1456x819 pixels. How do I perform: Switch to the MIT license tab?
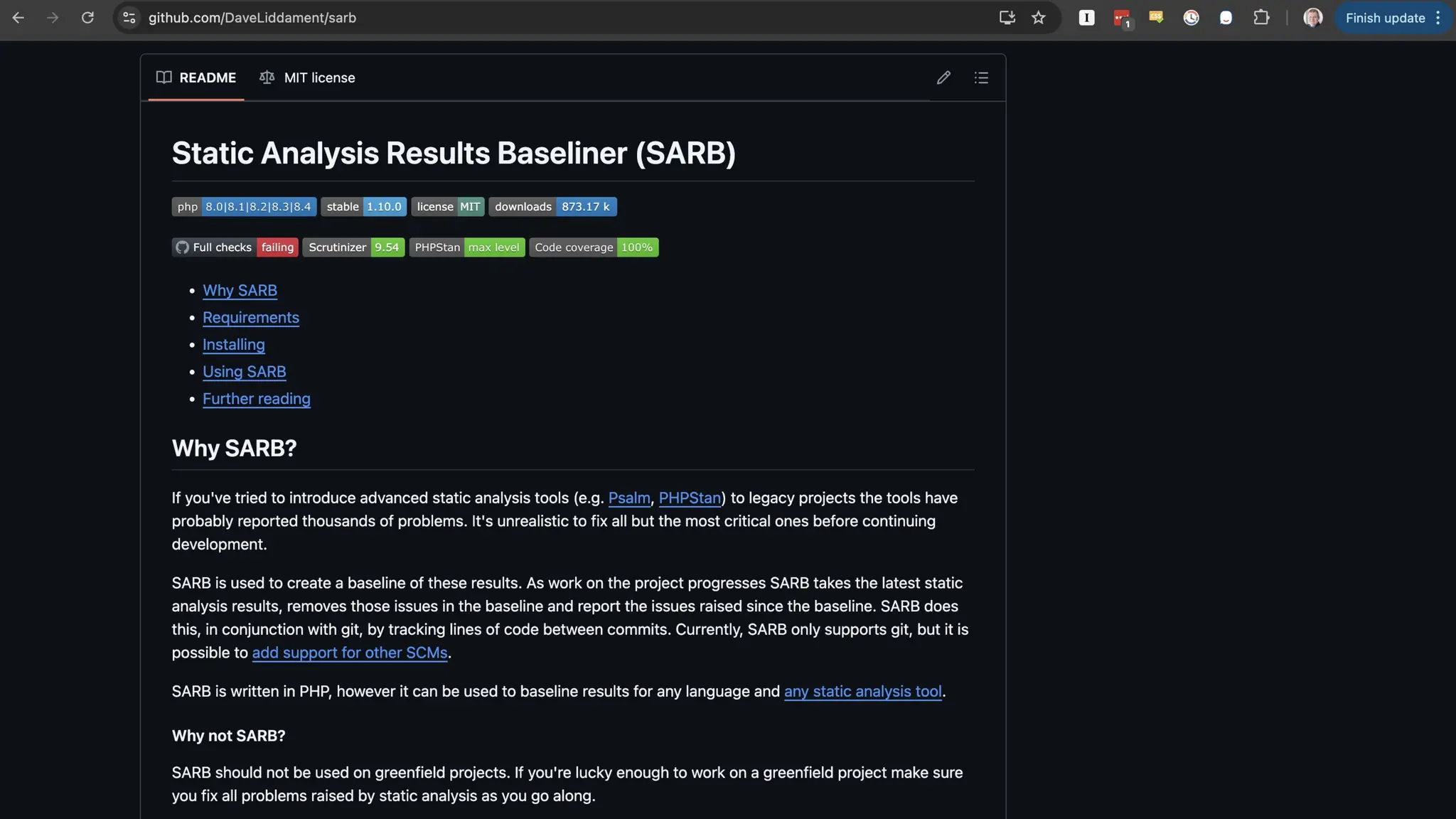click(x=307, y=77)
